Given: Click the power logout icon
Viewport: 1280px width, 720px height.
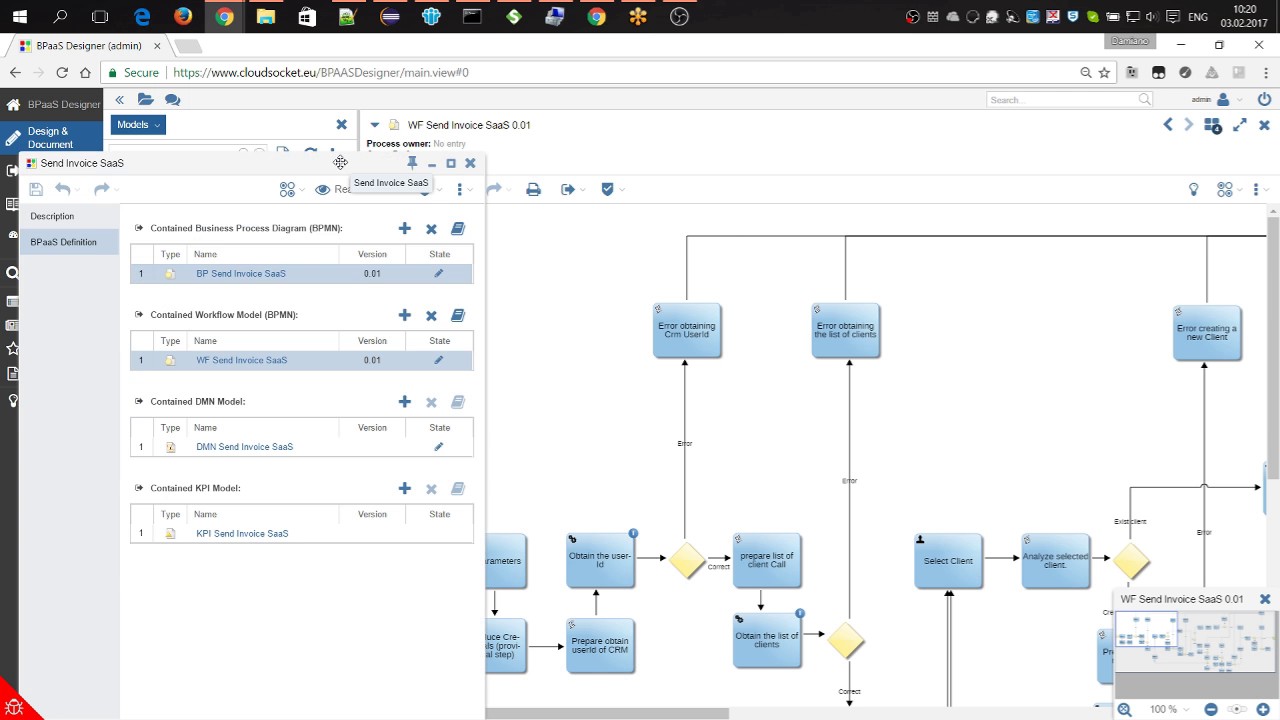Looking at the screenshot, I should pyautogui.click(x=1264, y=99).
